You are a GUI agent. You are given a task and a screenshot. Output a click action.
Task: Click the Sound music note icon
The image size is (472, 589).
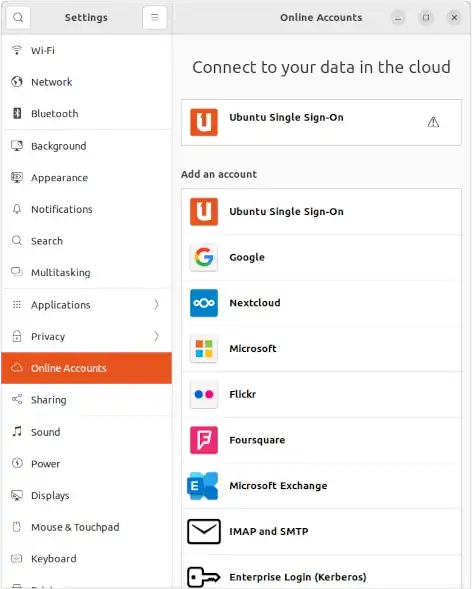(17, 431)
